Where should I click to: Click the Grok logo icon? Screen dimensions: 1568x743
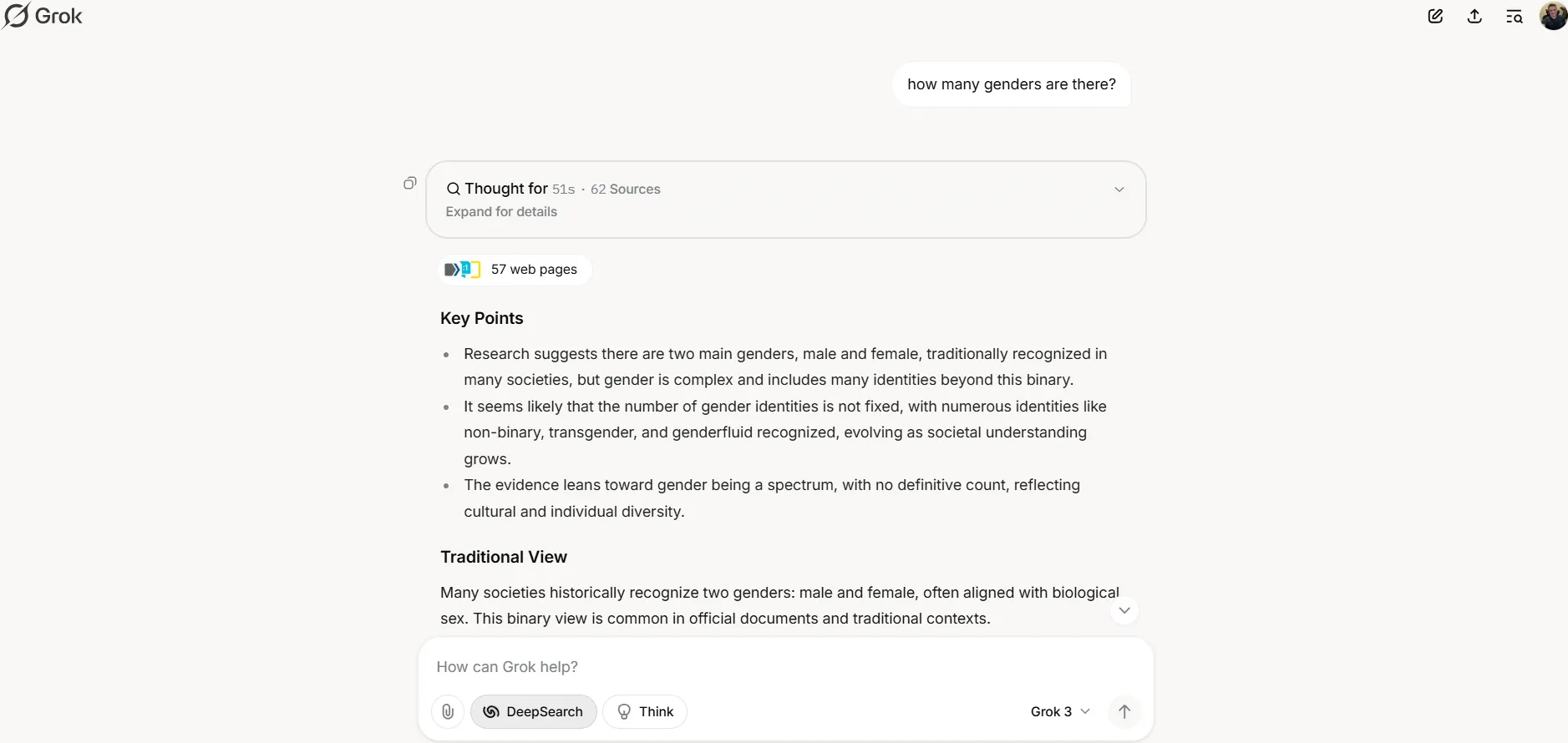point(17,16)
